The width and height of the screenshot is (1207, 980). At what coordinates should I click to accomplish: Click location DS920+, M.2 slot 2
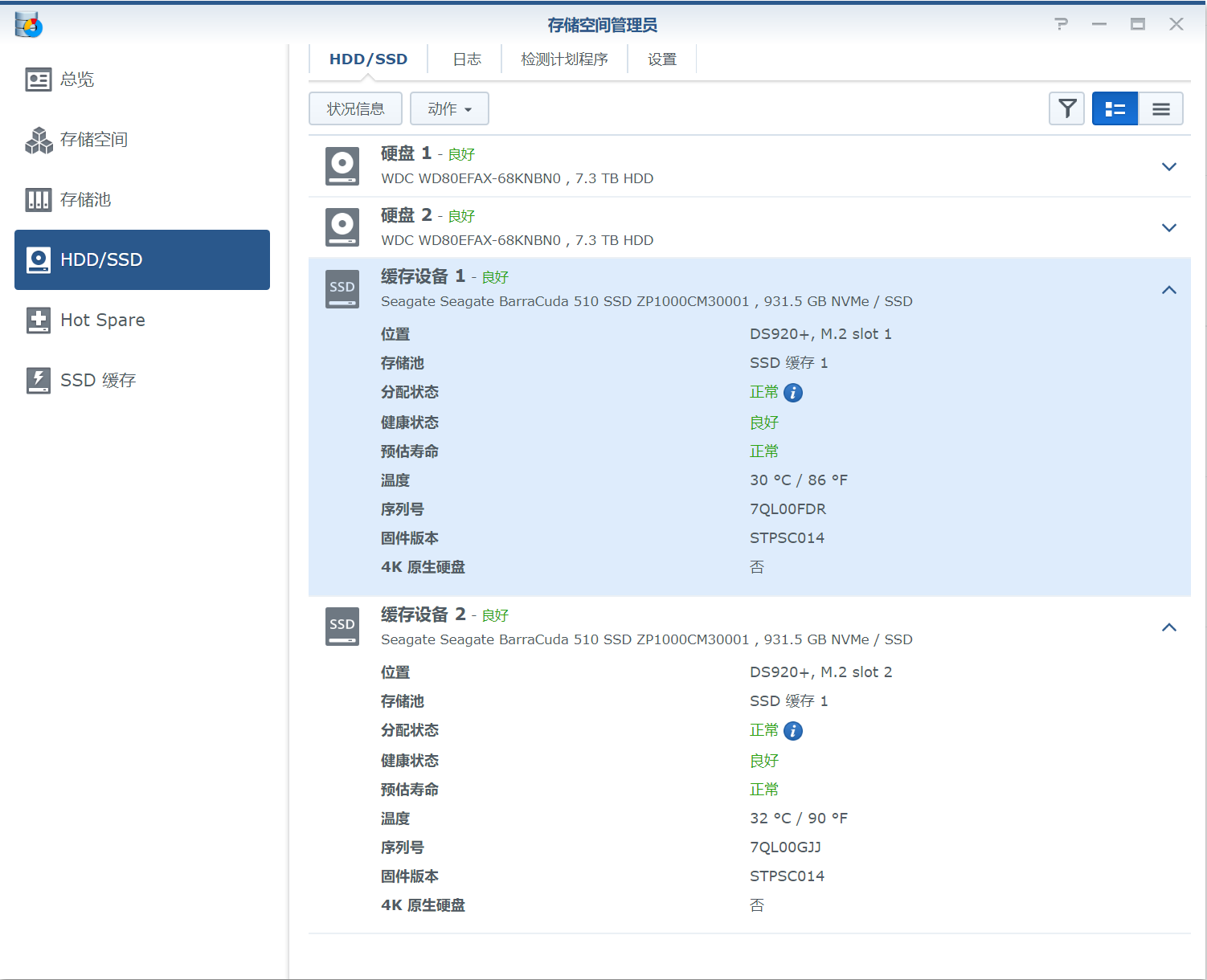820,672
